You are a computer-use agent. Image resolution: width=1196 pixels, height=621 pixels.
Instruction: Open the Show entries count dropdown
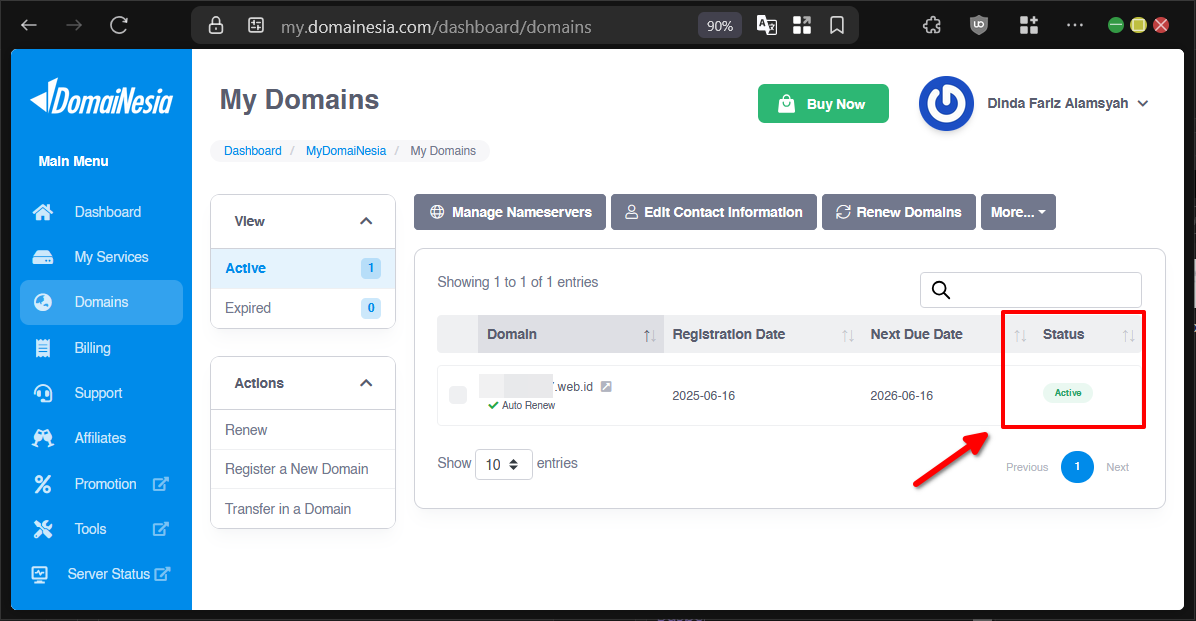[504, 464]
